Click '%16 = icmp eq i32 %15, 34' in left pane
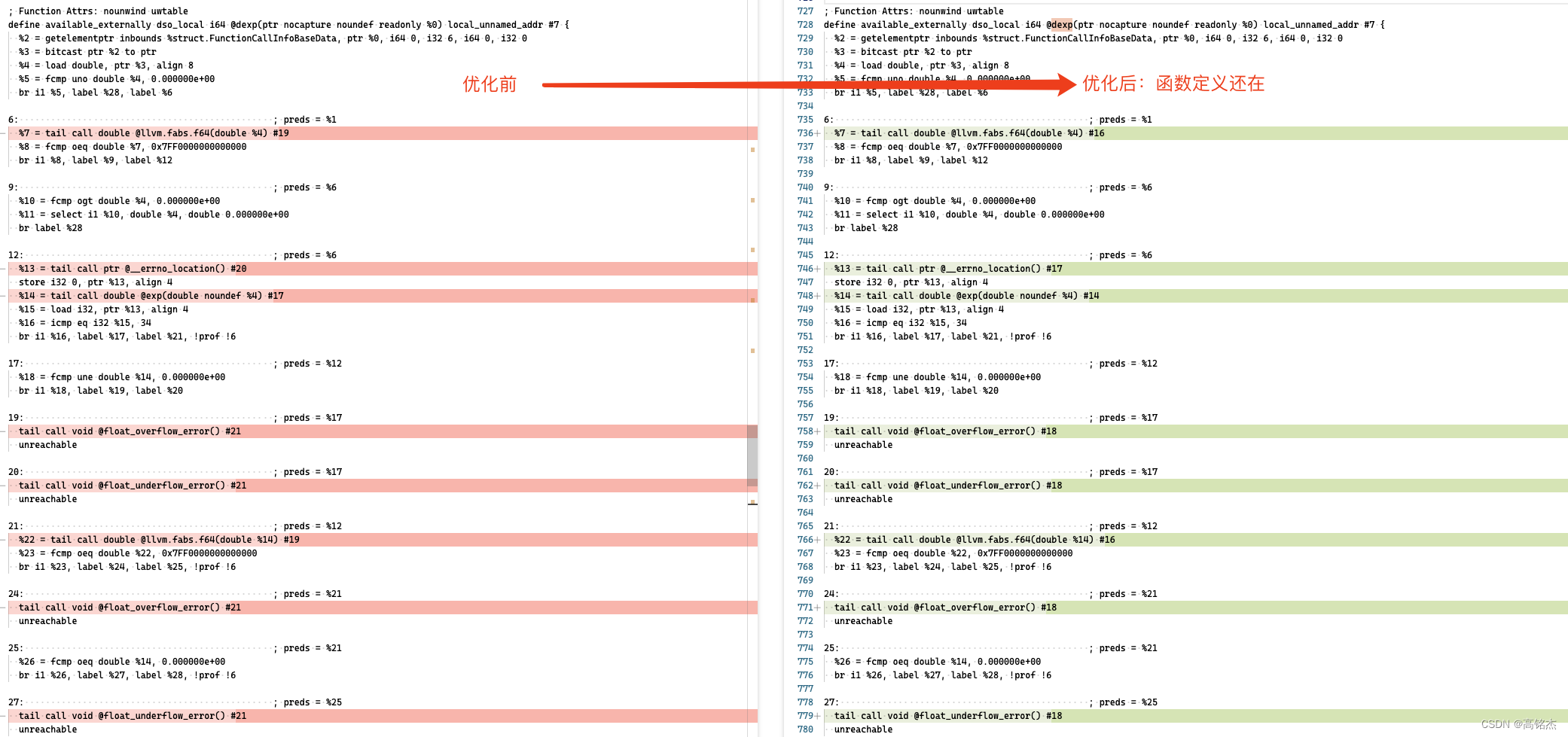 (x=85, y=323)
